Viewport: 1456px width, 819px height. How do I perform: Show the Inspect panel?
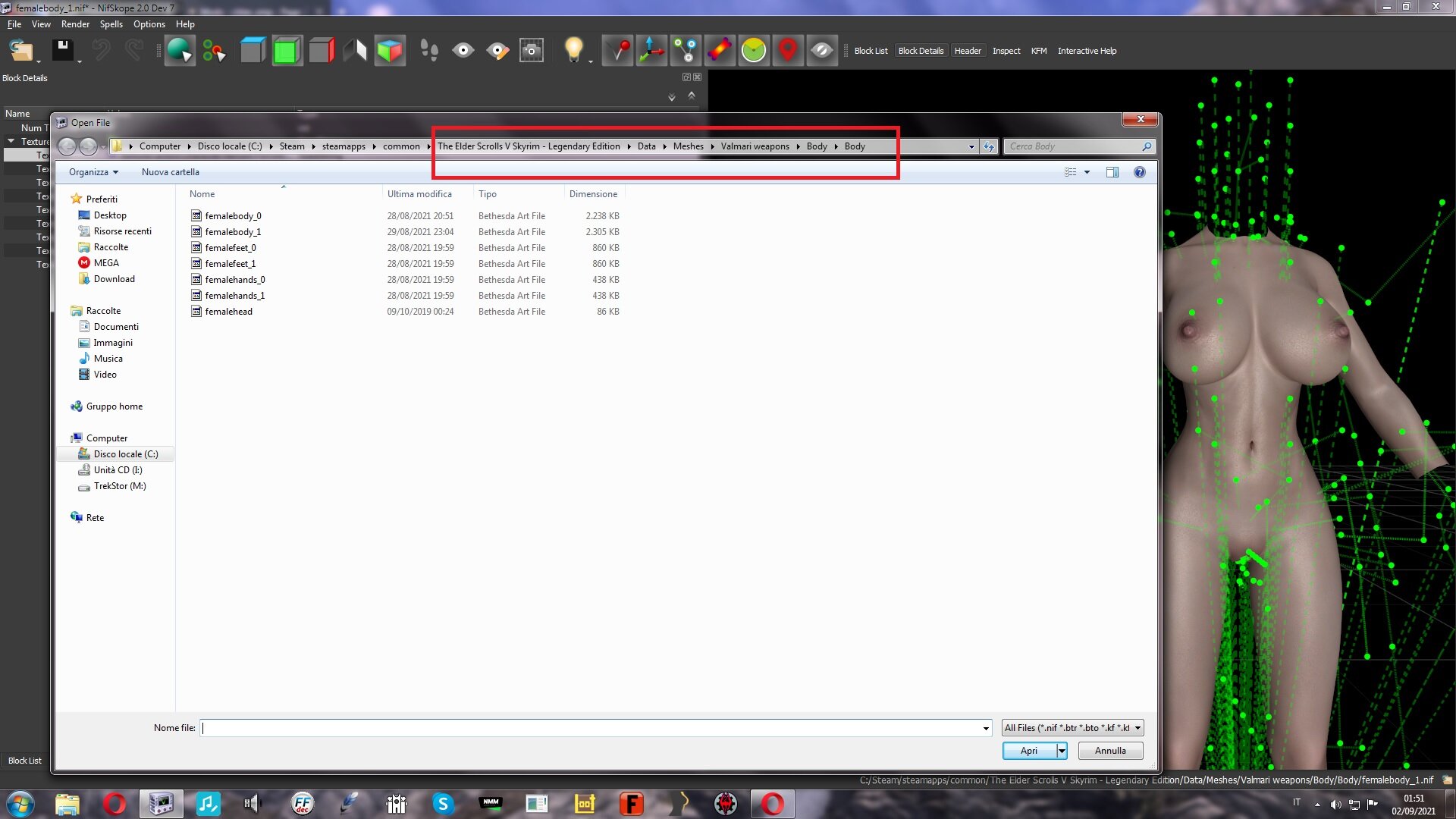pyautogui.click(x=1006, y=51)
